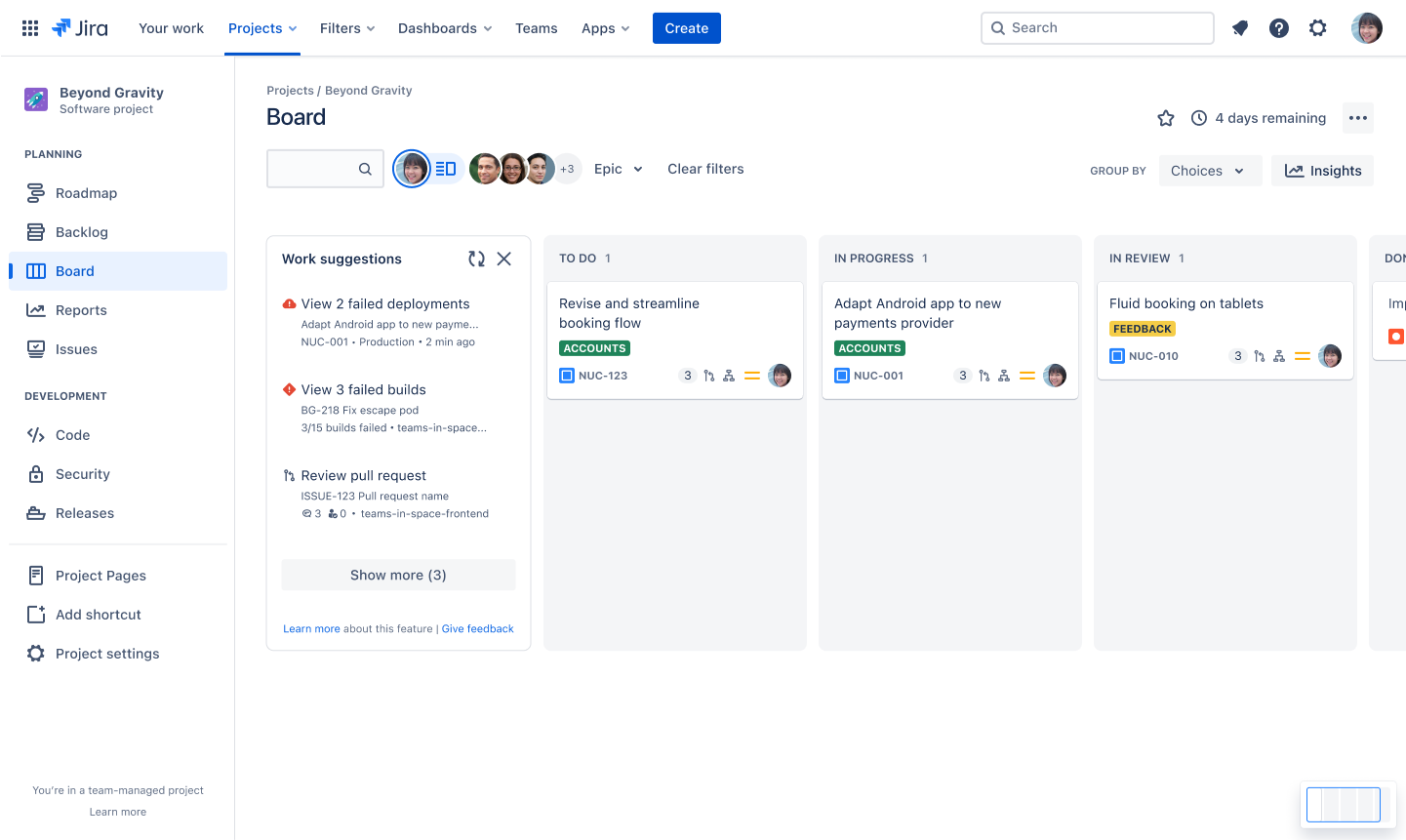Open the Code section under Development
Viewport: 1406px width, 840px height.
(x=72, y=434)
